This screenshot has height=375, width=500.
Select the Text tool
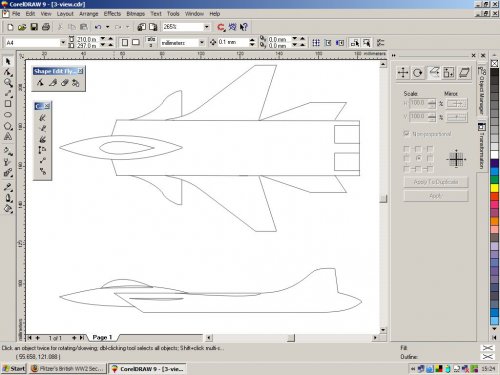(8, 136)
